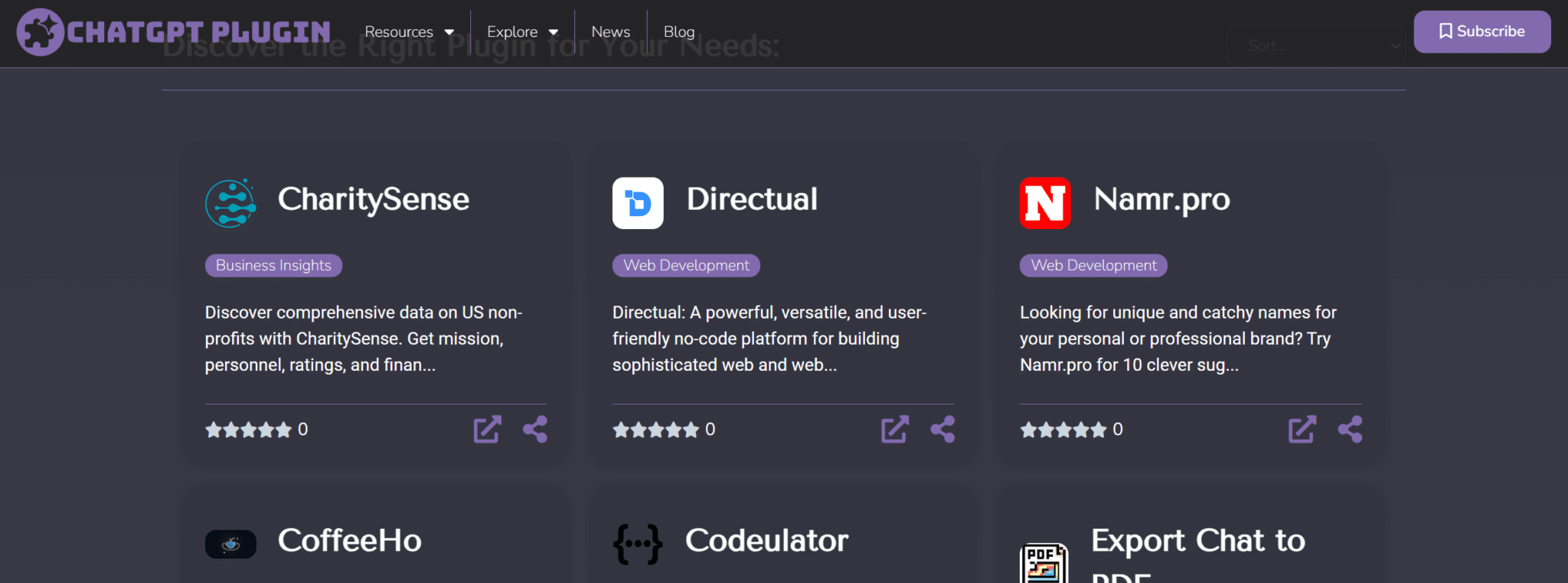
Task: Open the ChatGPT Plugin home text logo
Action: point(199,32)
